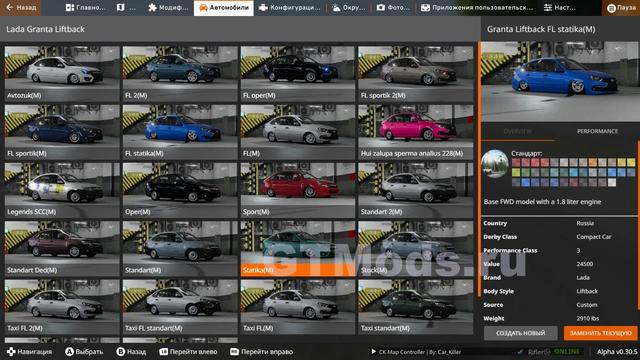
Task: Open Конфигурация vehicle config tab
Action: pos(289,7)
